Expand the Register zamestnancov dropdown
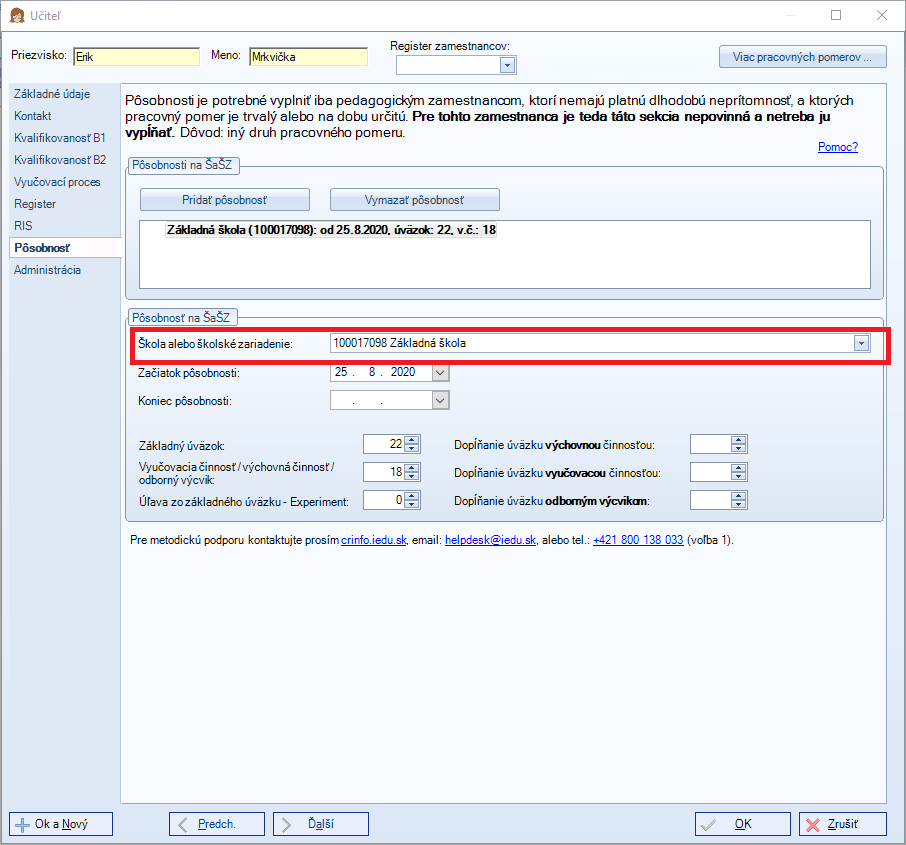 pyautogui.click(x=507, y=65)
